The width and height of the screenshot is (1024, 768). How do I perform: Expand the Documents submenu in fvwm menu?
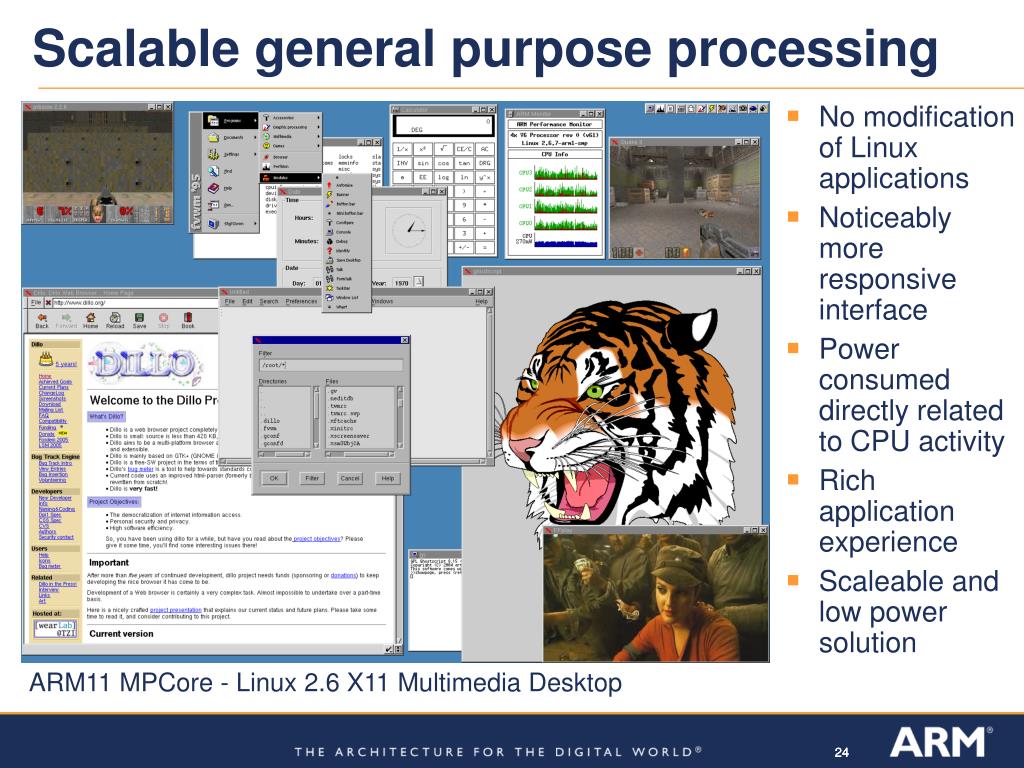231,138
